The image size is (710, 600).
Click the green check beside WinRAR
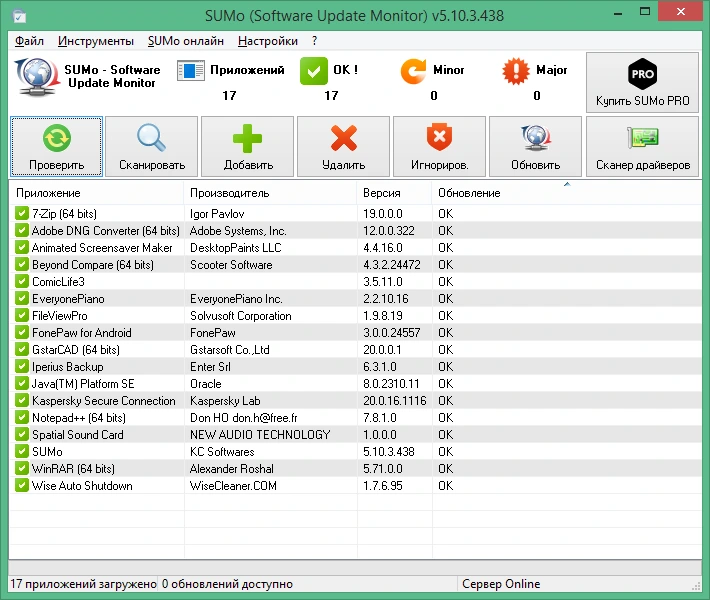point(21,469)
